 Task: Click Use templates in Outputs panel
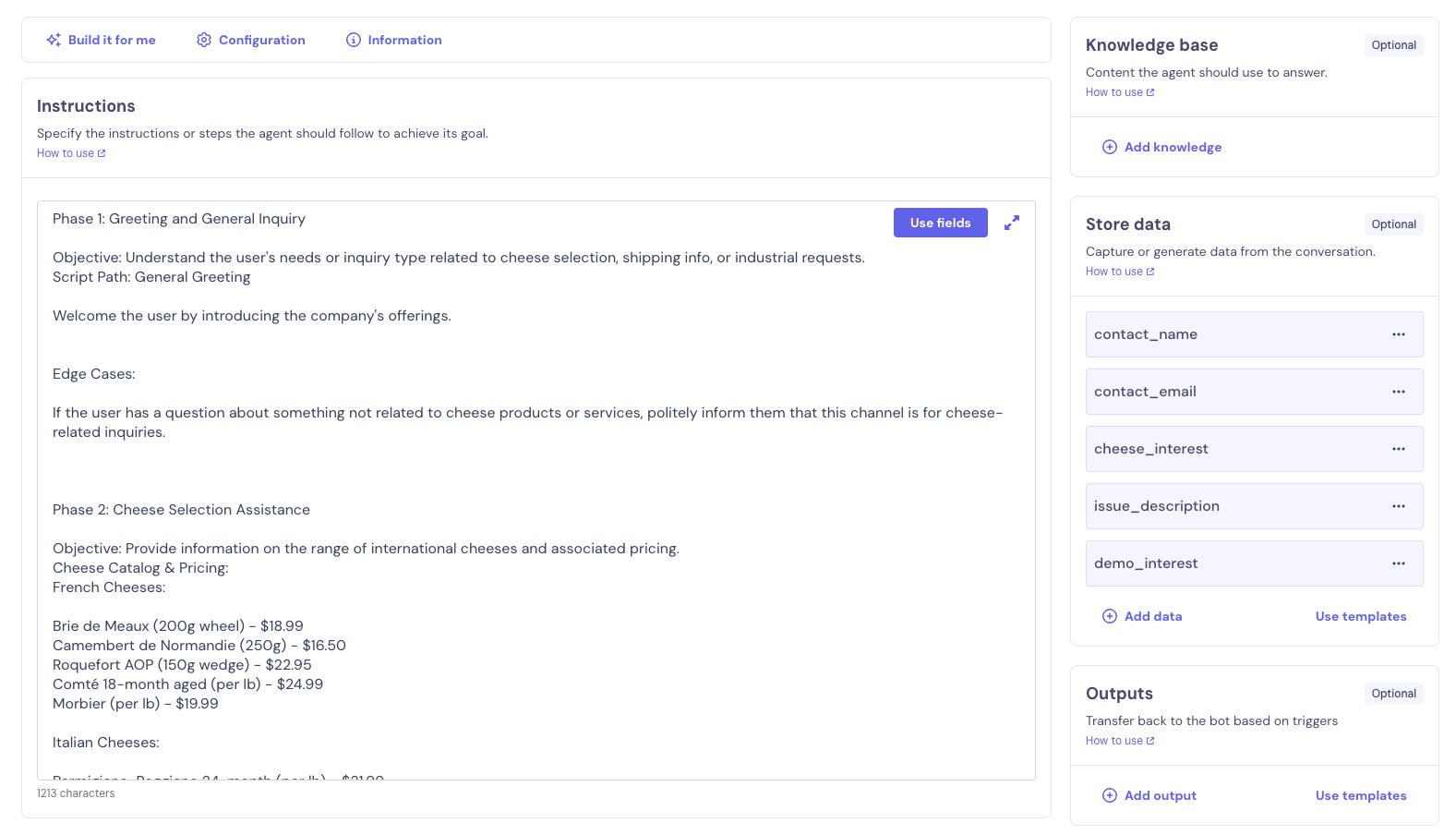click(x=1361, y=795)
